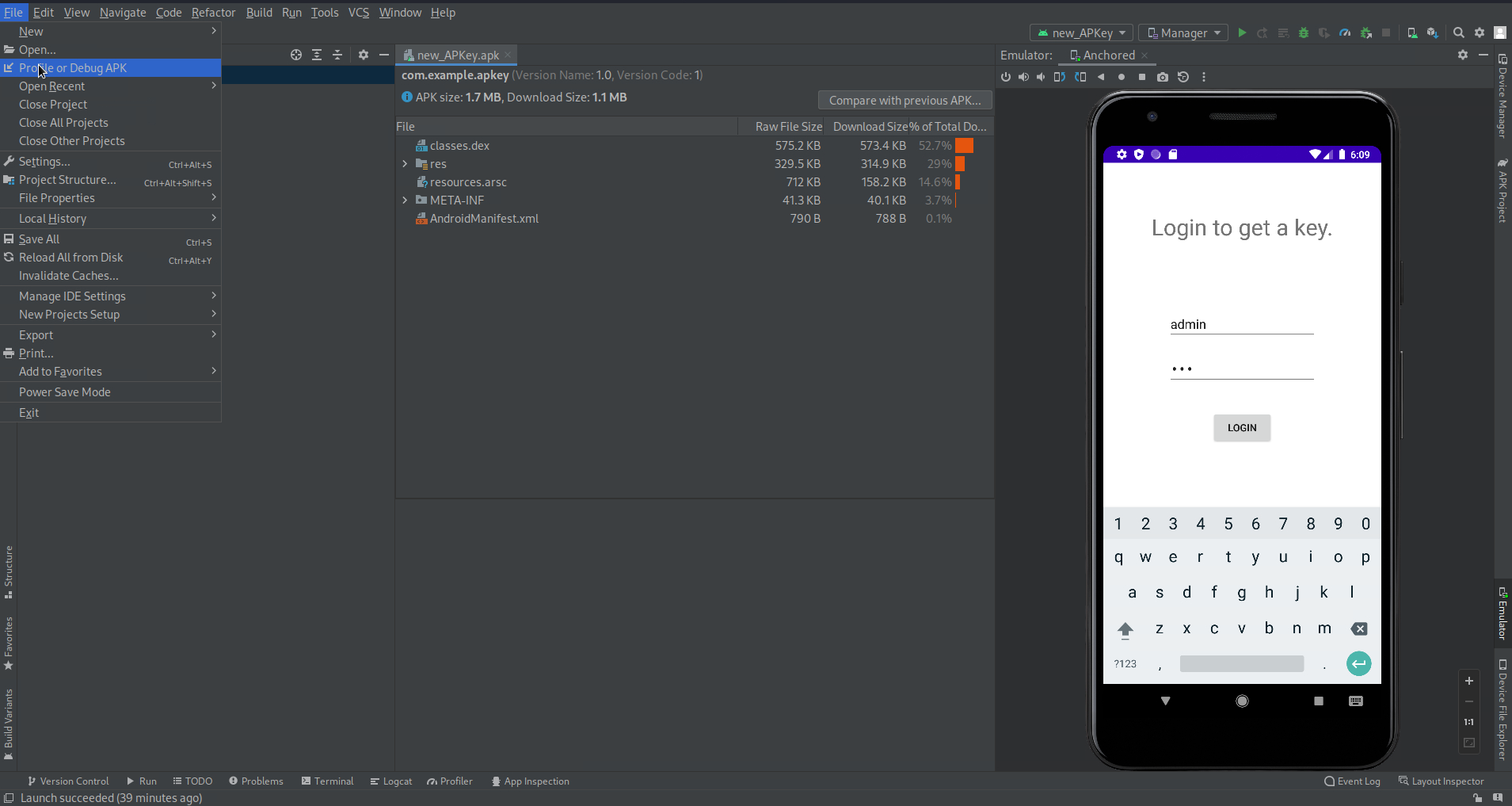Image resolution: width=1512 pixels, height=806 pixels.
Task: Click the Search Everywhere magnifier icon
Action: pos(1459,32)
